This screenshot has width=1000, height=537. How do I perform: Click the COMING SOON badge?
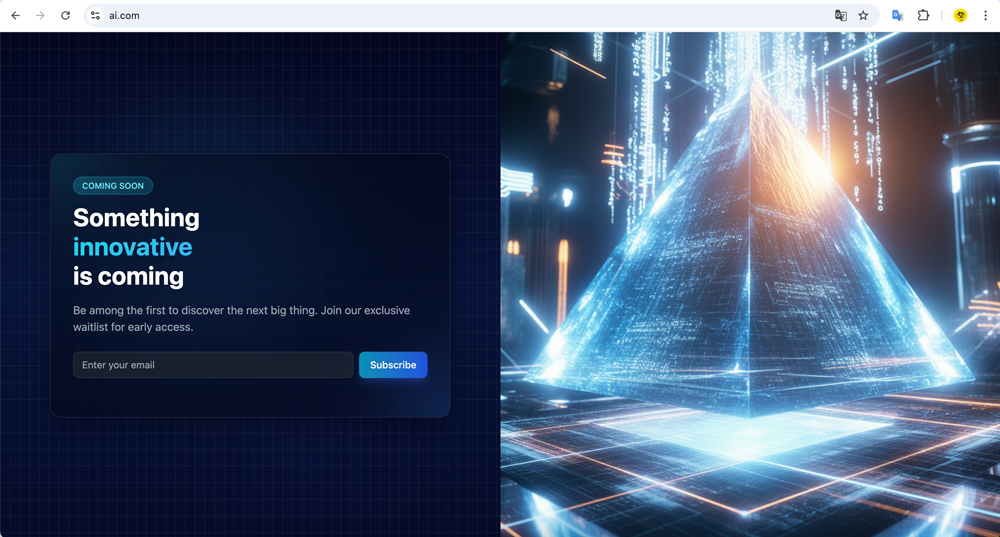pos(113,186)
